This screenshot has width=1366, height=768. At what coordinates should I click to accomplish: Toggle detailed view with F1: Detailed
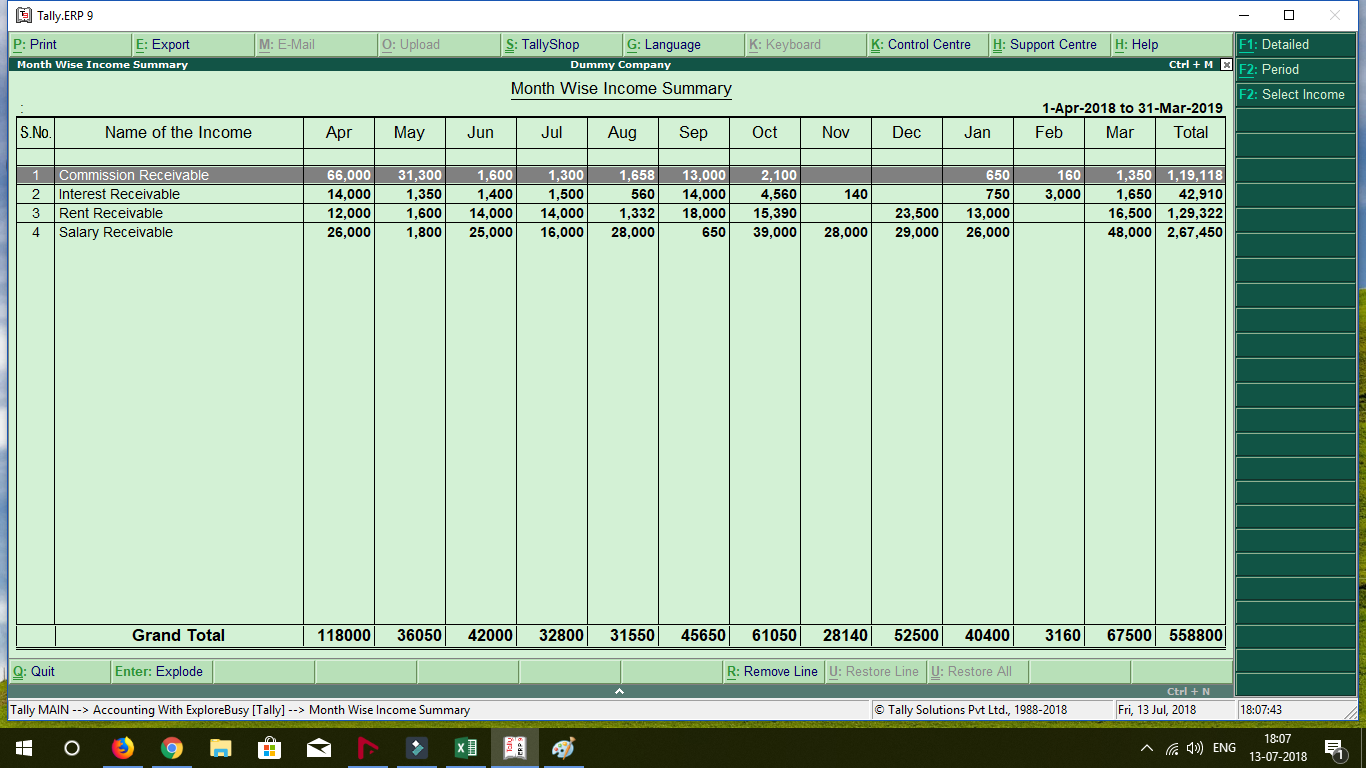[x=1295, y=44]
